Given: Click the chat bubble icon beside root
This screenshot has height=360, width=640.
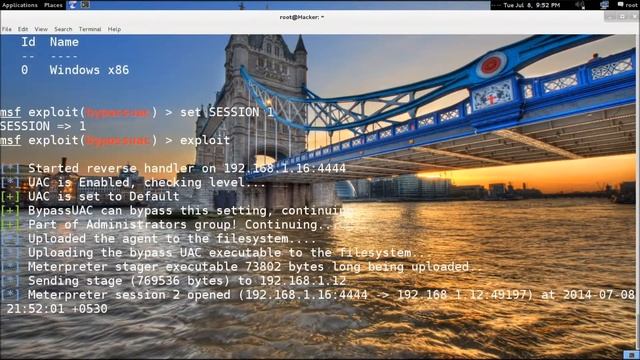Looking at the screenshot, I should [x=620, y=4].
